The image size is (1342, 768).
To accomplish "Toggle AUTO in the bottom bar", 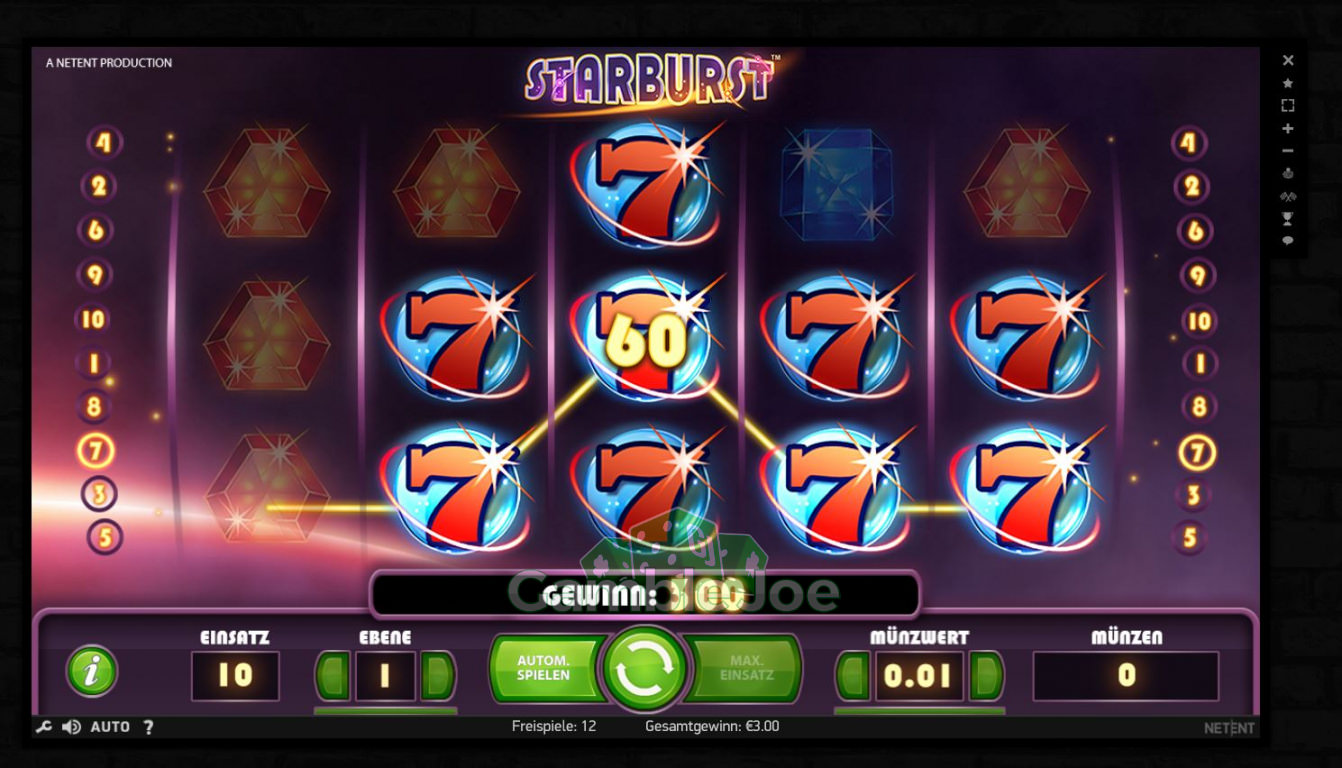I will point(110,727).
